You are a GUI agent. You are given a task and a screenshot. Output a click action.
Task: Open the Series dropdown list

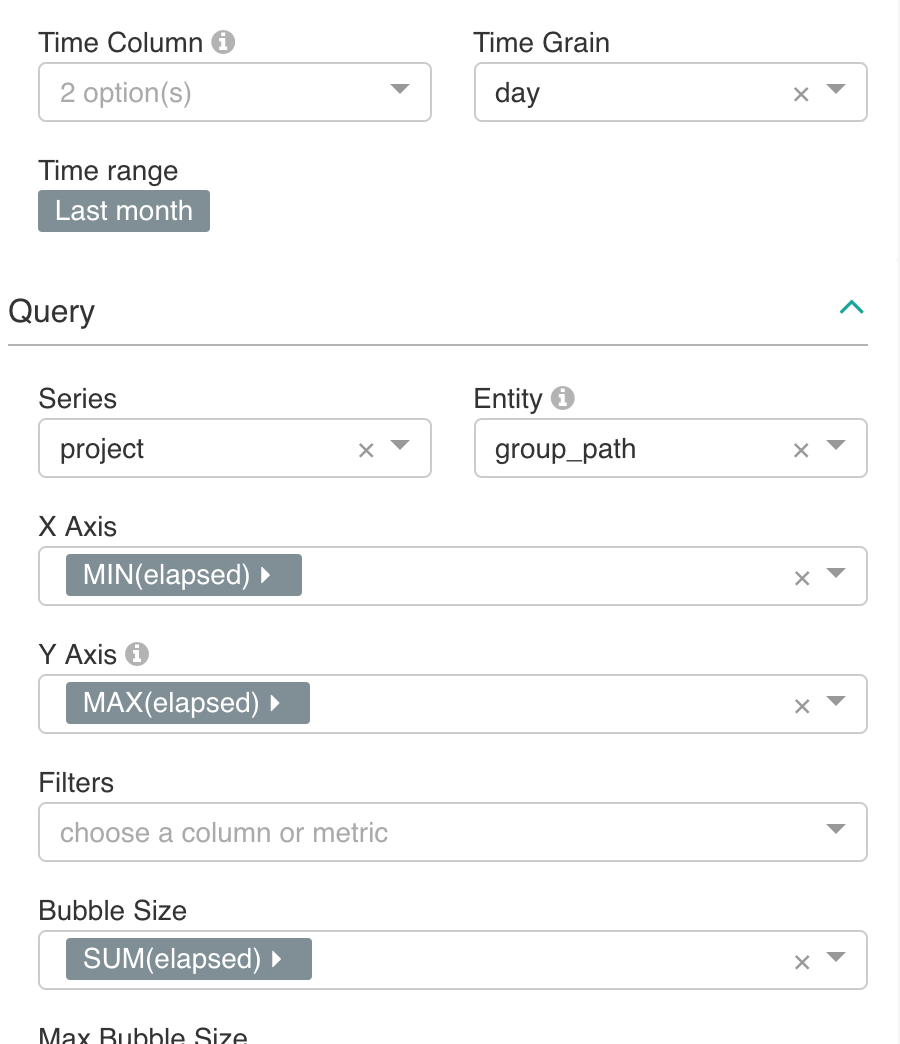point(399,448)
